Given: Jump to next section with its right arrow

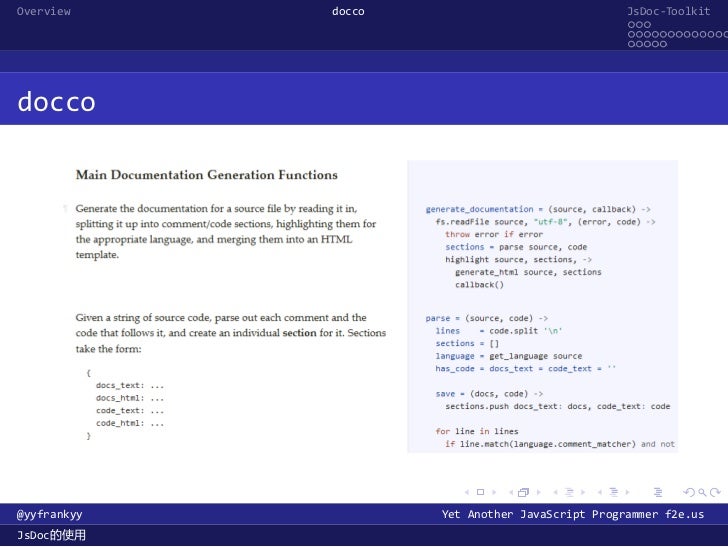Looking at the screenshot, I should point(627,492).
